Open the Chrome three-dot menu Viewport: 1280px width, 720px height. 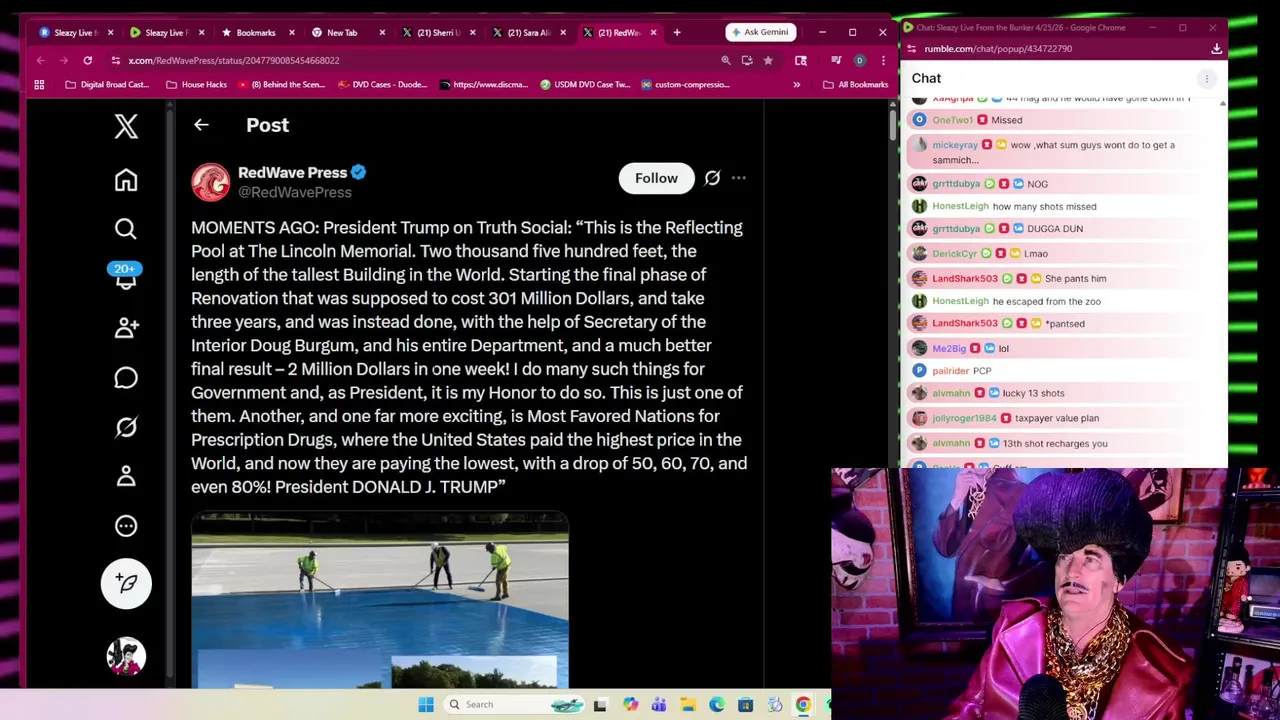point(883,60)
